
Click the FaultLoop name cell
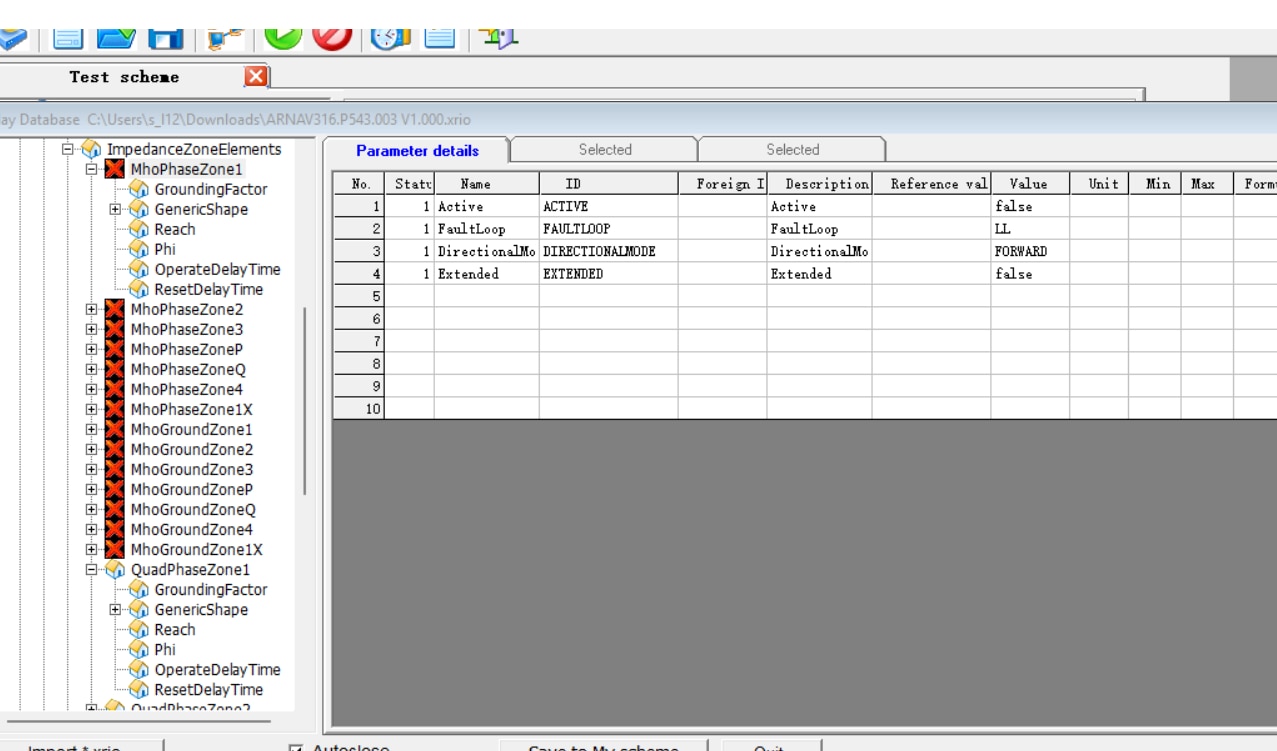coord(487,229)
